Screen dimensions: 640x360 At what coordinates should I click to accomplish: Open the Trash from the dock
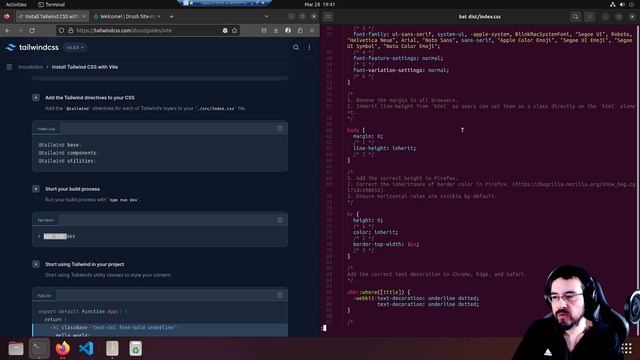click(x=136, y=349)
